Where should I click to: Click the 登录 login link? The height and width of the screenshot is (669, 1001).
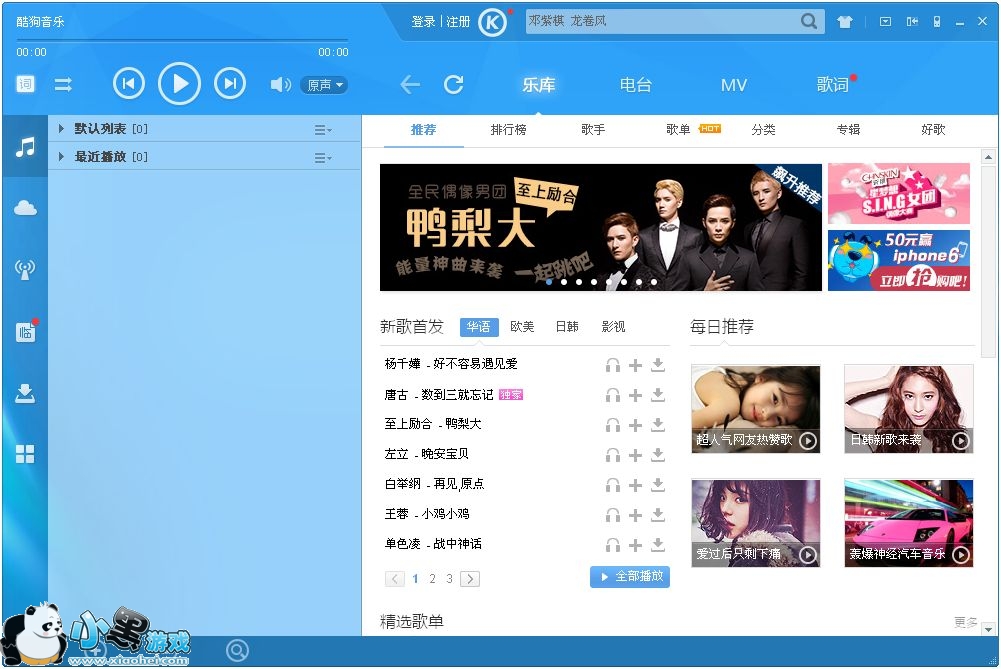click(x=423, y=22)
